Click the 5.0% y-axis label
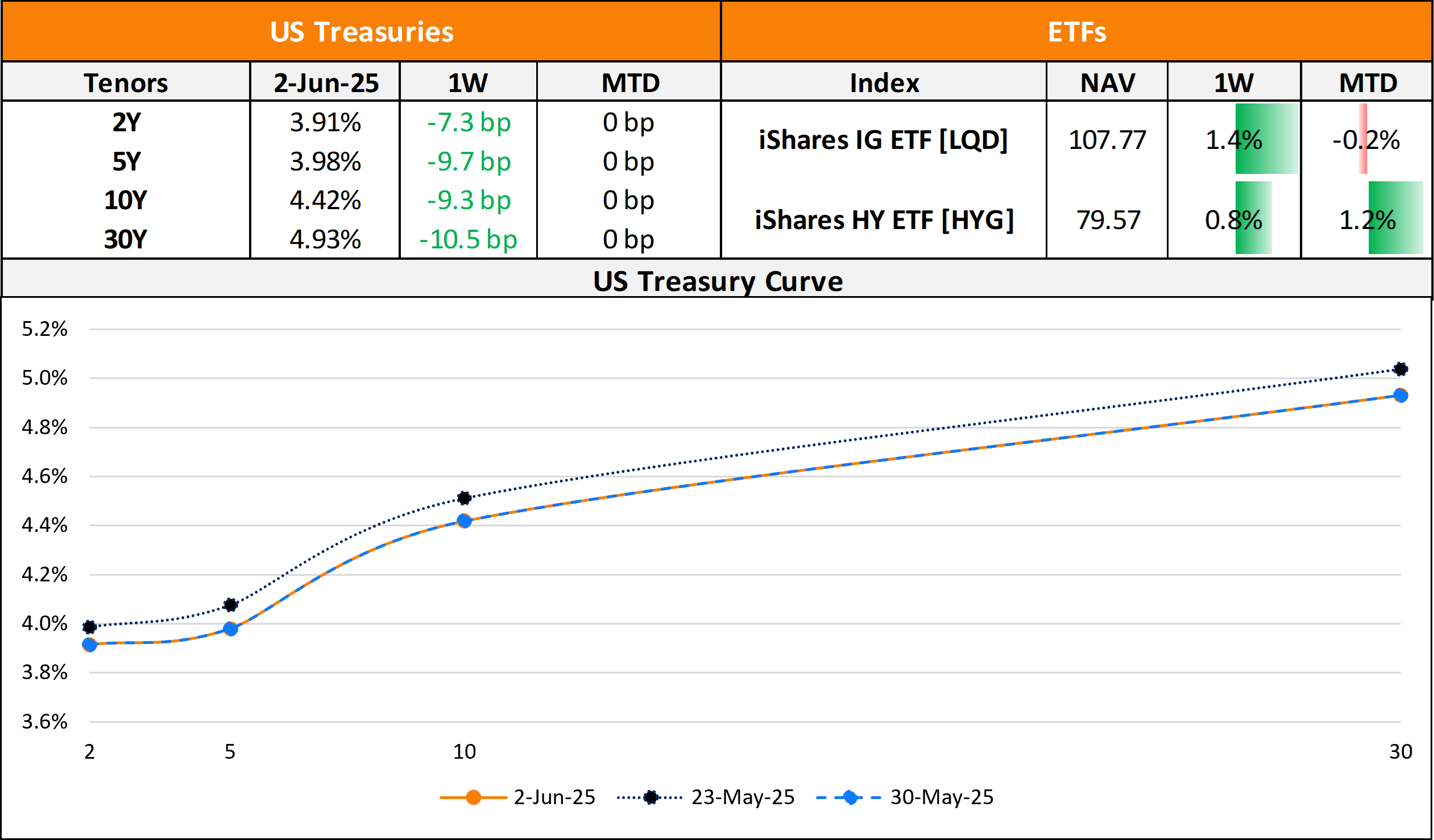The width and height of the screenshot is (1434, 840). point(44,377)
